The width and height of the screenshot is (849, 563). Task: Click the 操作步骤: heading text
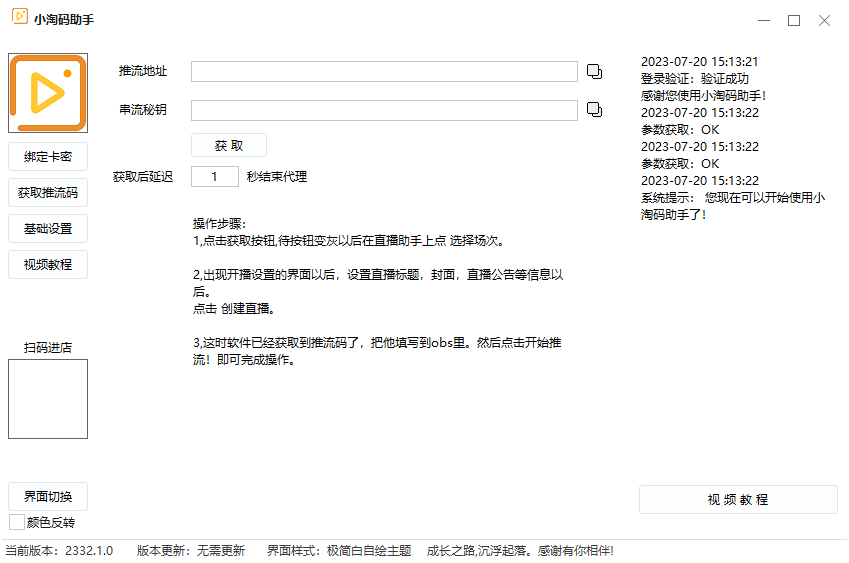coord(219,224)
